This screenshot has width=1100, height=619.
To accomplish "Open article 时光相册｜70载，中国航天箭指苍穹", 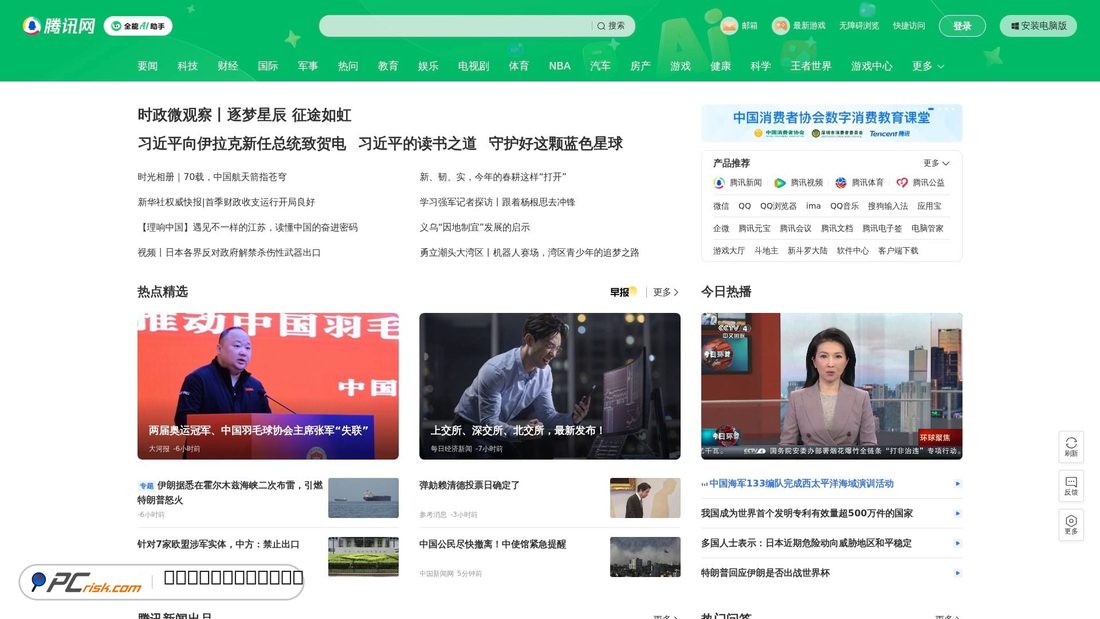I will (x=212, y=177).
